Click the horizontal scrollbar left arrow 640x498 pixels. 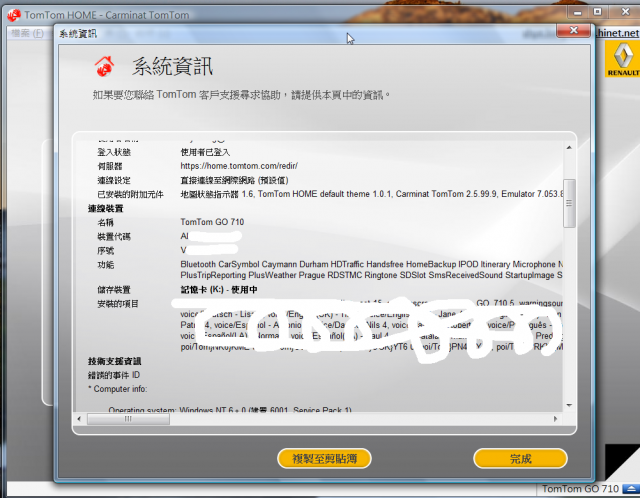click(79, 419)
